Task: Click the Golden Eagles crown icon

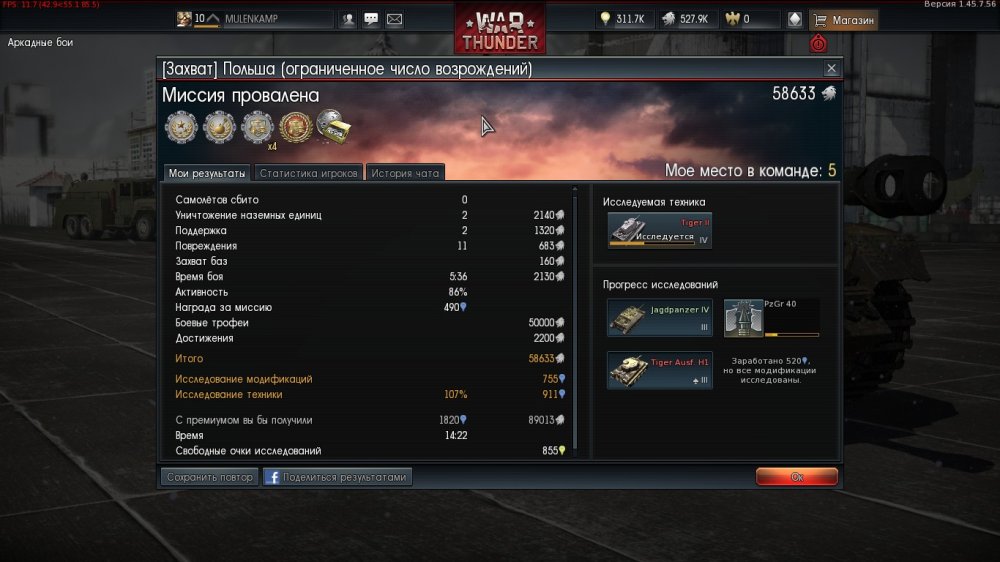Action: [x=732, y=19]
